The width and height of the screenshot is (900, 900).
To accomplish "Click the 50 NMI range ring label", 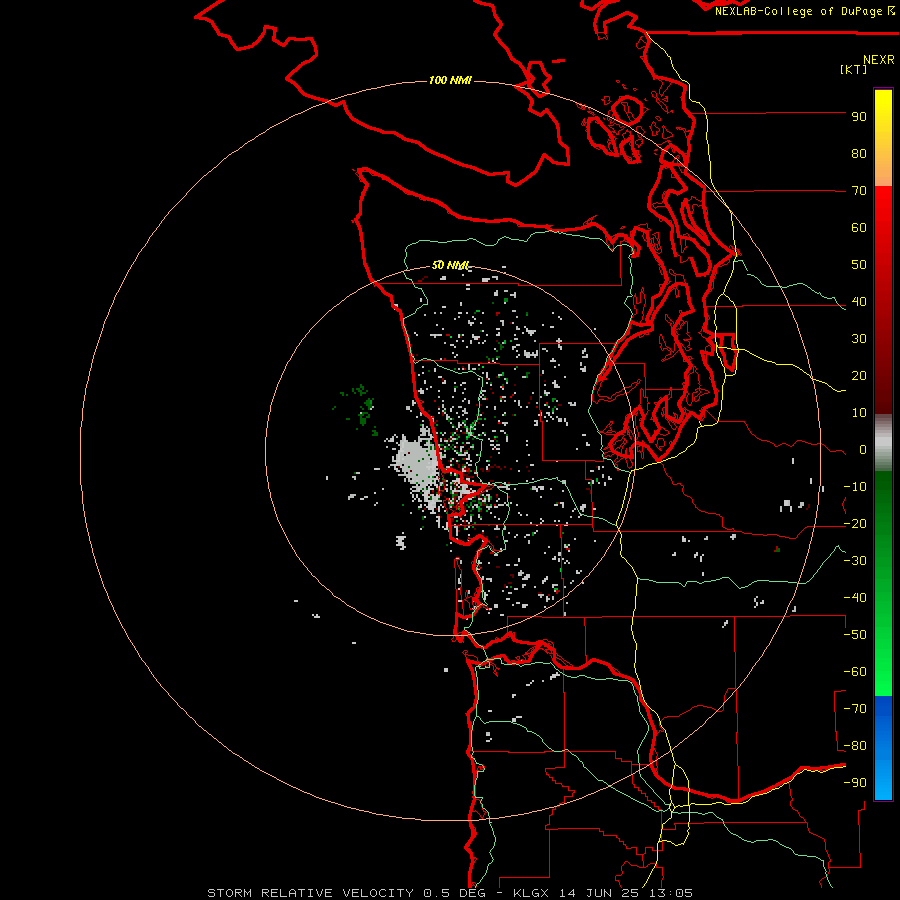I will 451,265.
